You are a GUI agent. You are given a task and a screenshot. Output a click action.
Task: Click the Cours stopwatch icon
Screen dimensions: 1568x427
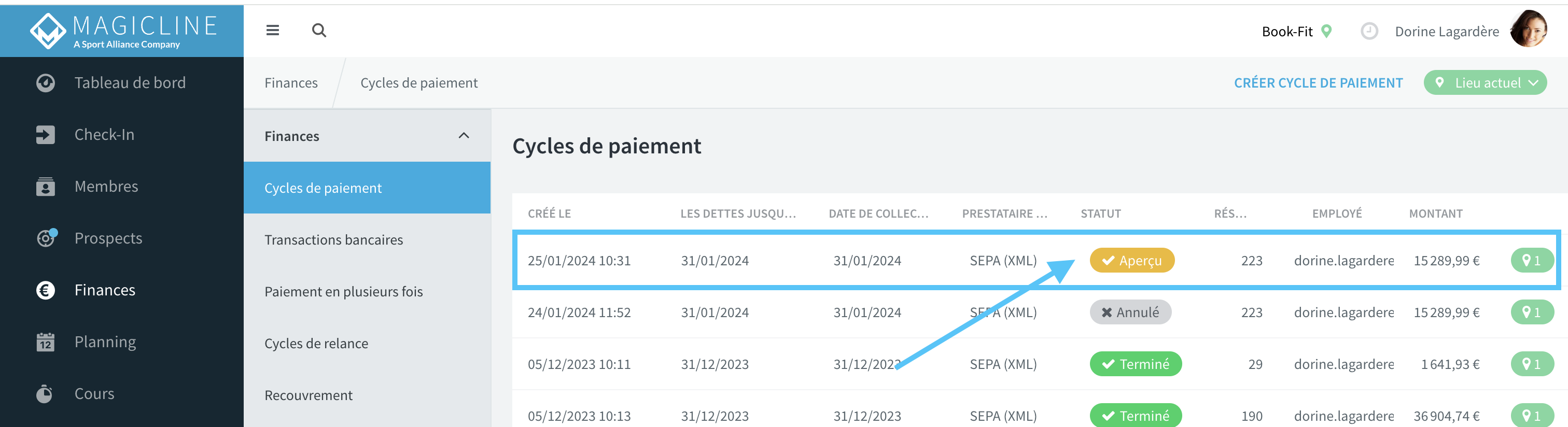pos(45,393)
